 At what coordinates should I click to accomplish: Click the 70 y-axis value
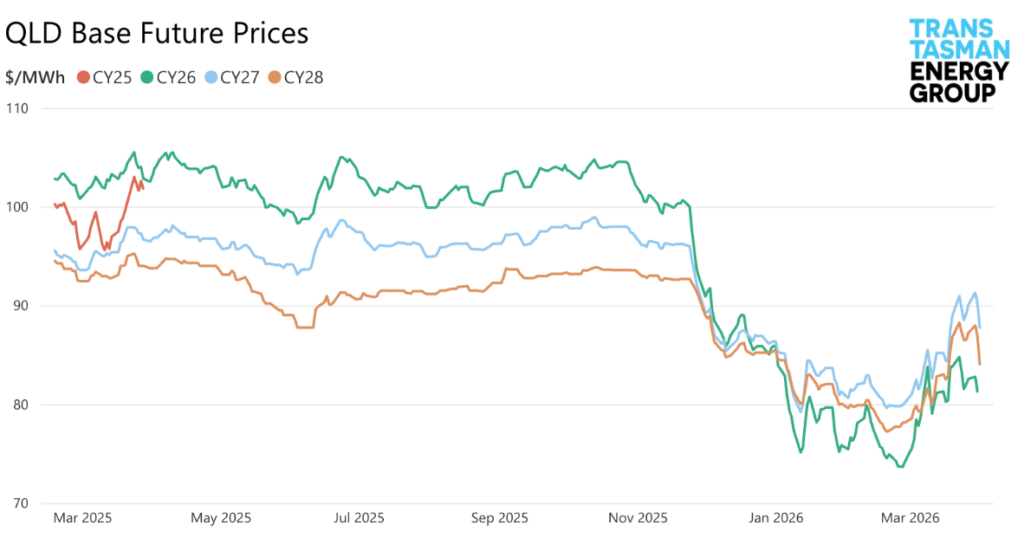[x=19, y=502]
